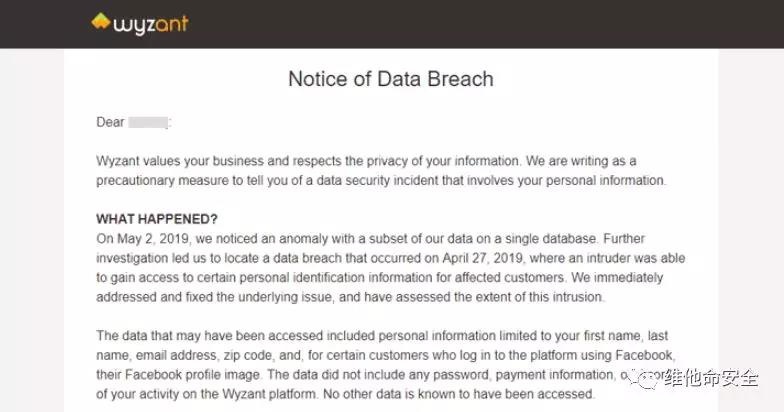
Task: Click the yellow Wyzant logo icon
Action: (x=102, y=21)
